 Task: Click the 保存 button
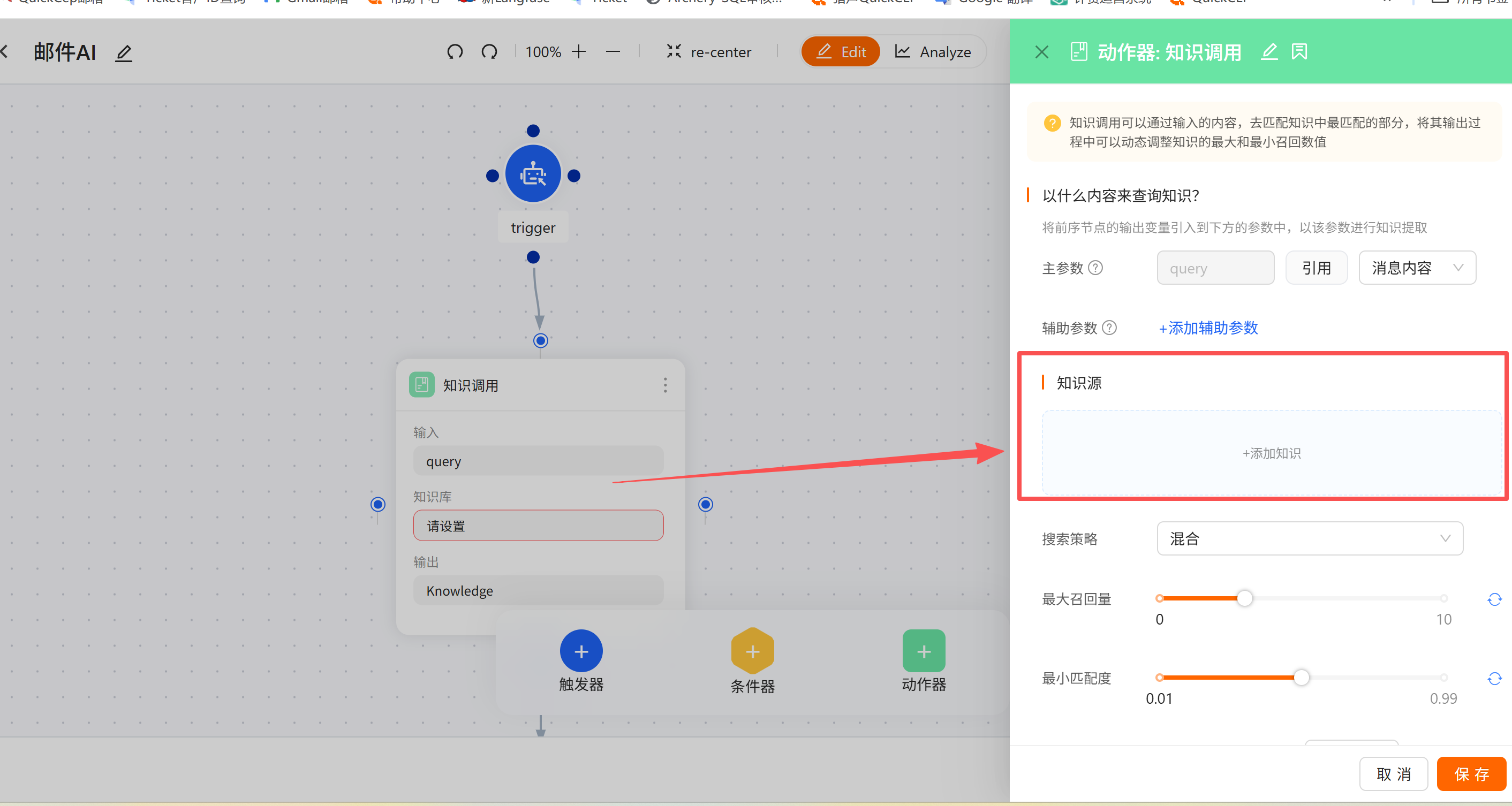point(1471,774)
